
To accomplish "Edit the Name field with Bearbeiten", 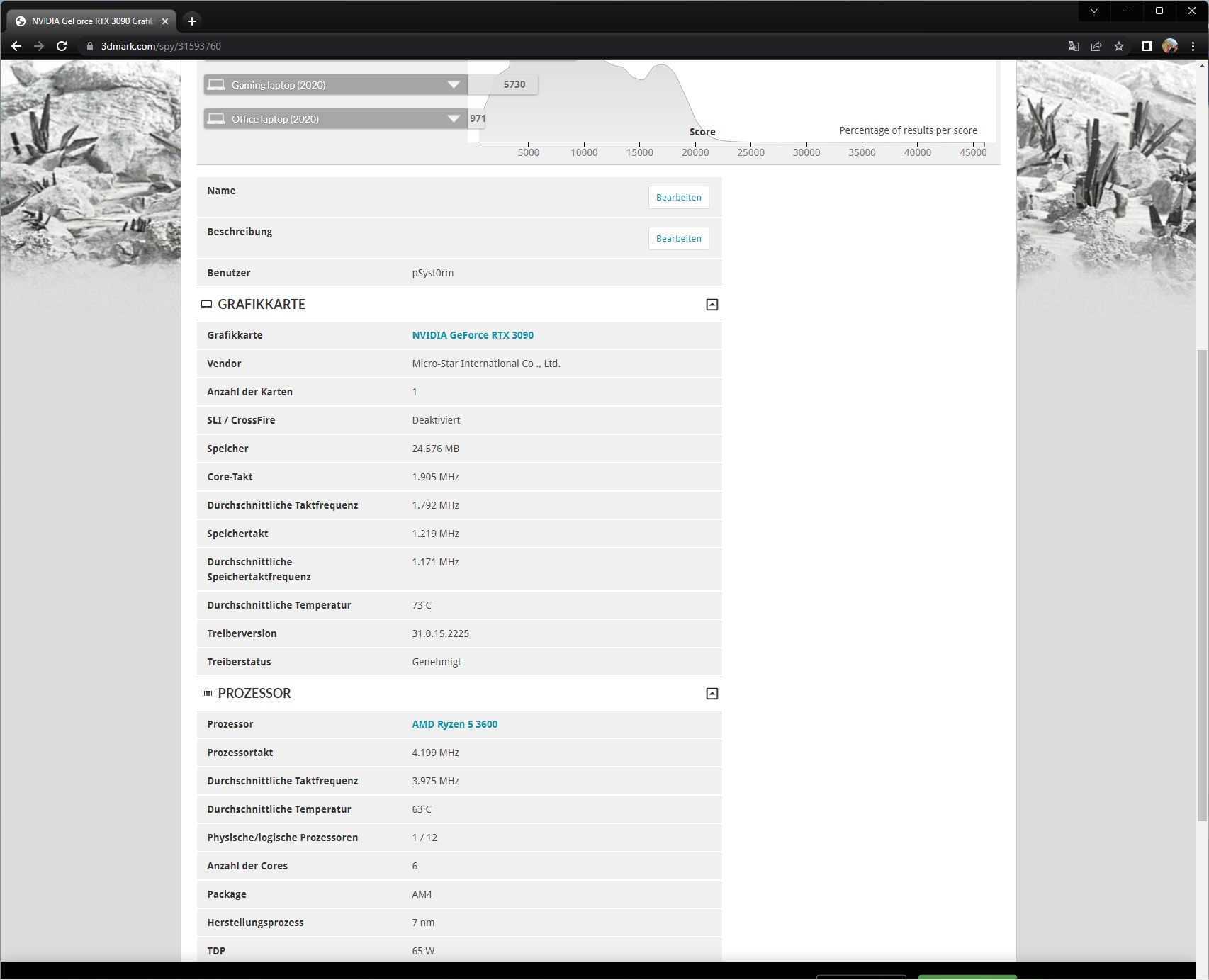I will point(678,198).
